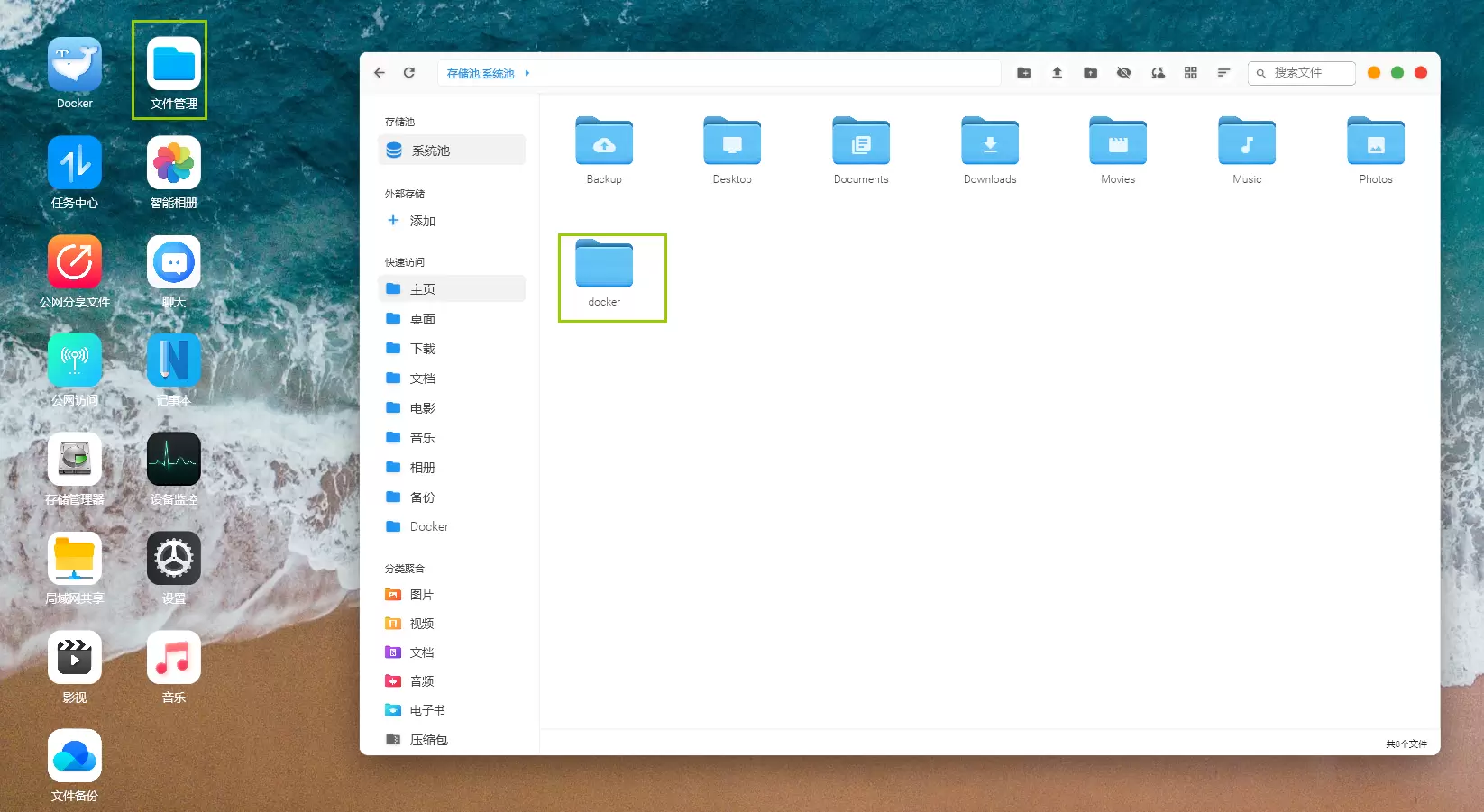
Task: Open the 图片 category in sidebar
Action: pos(421,595)
